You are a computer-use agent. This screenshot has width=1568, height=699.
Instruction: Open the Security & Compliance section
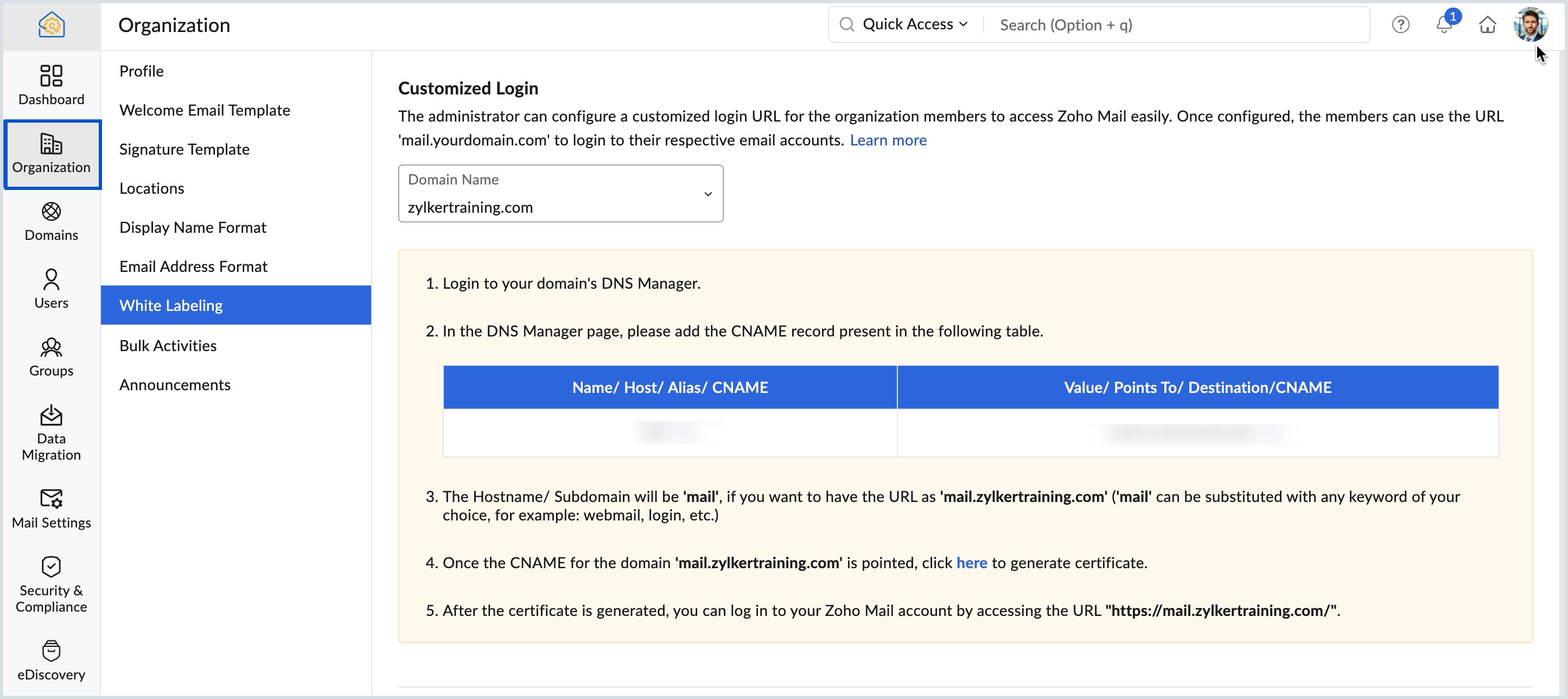tap(51, 583)
